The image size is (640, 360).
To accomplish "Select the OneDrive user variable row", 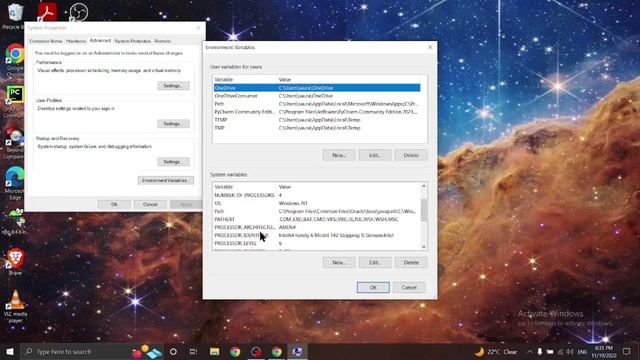I will pyautogui.click(x=317, y=88).
